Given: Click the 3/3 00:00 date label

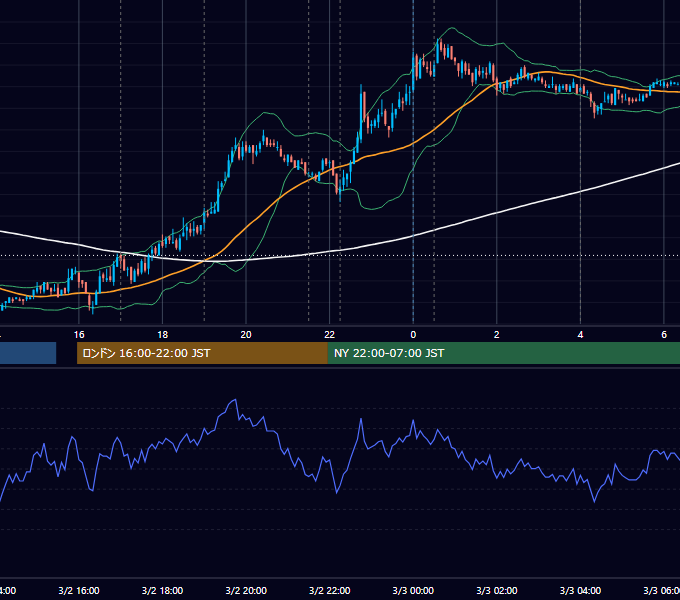Looking at the screenshot, I should point(413,590).
